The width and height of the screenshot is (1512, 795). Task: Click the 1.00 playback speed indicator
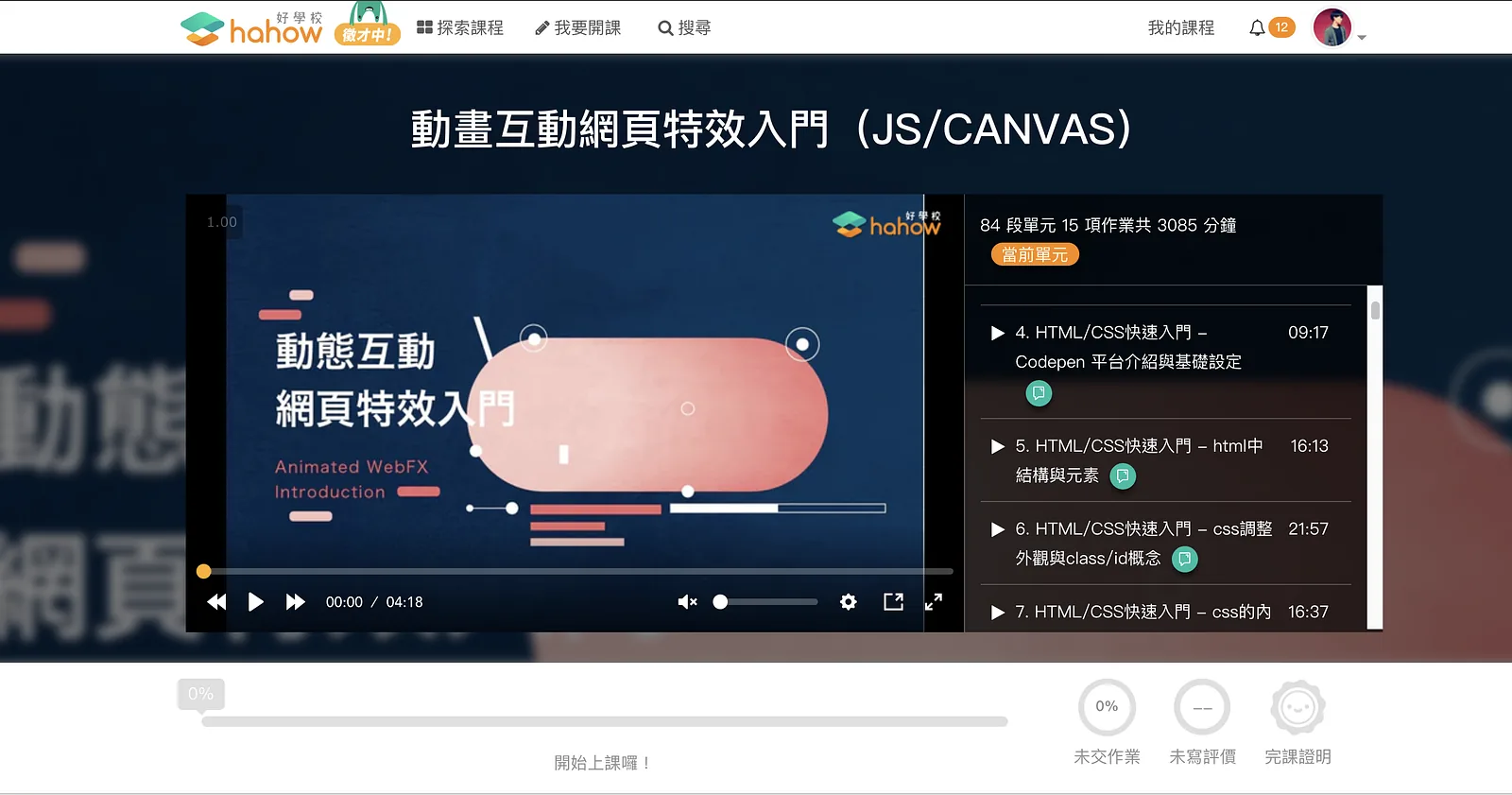tap(222, 222)
